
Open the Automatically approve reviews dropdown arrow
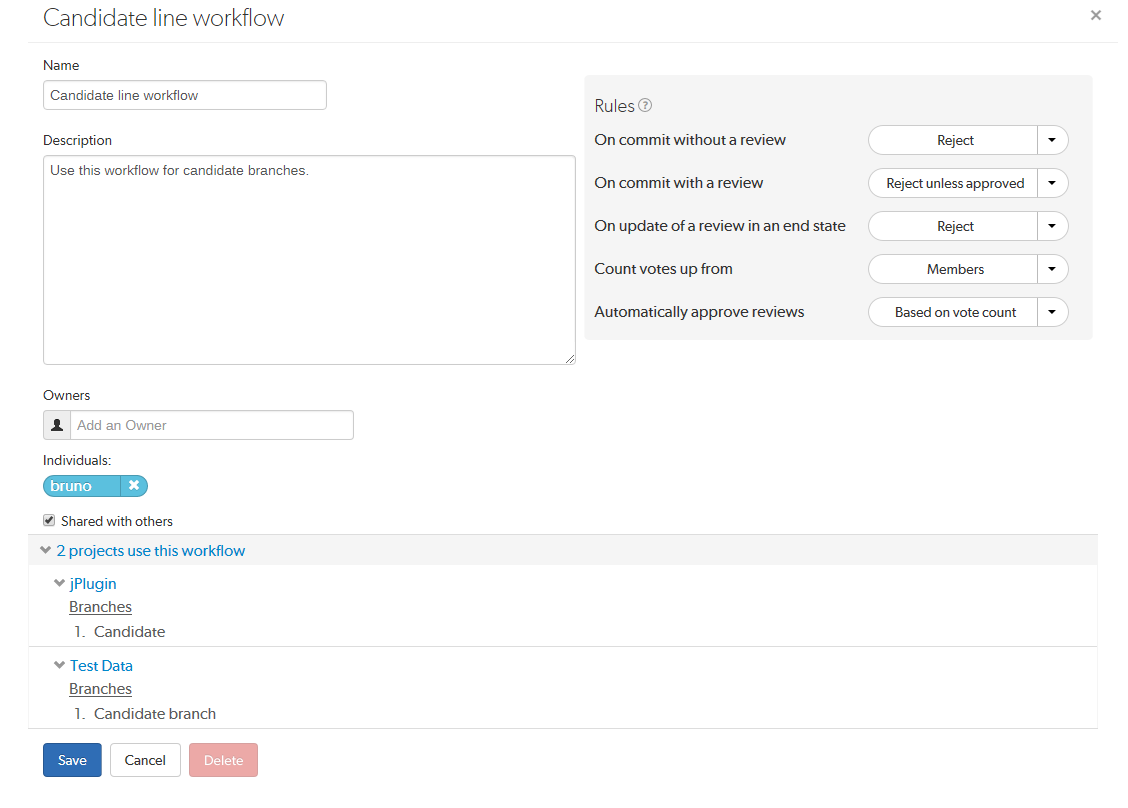coord(1052,312)
